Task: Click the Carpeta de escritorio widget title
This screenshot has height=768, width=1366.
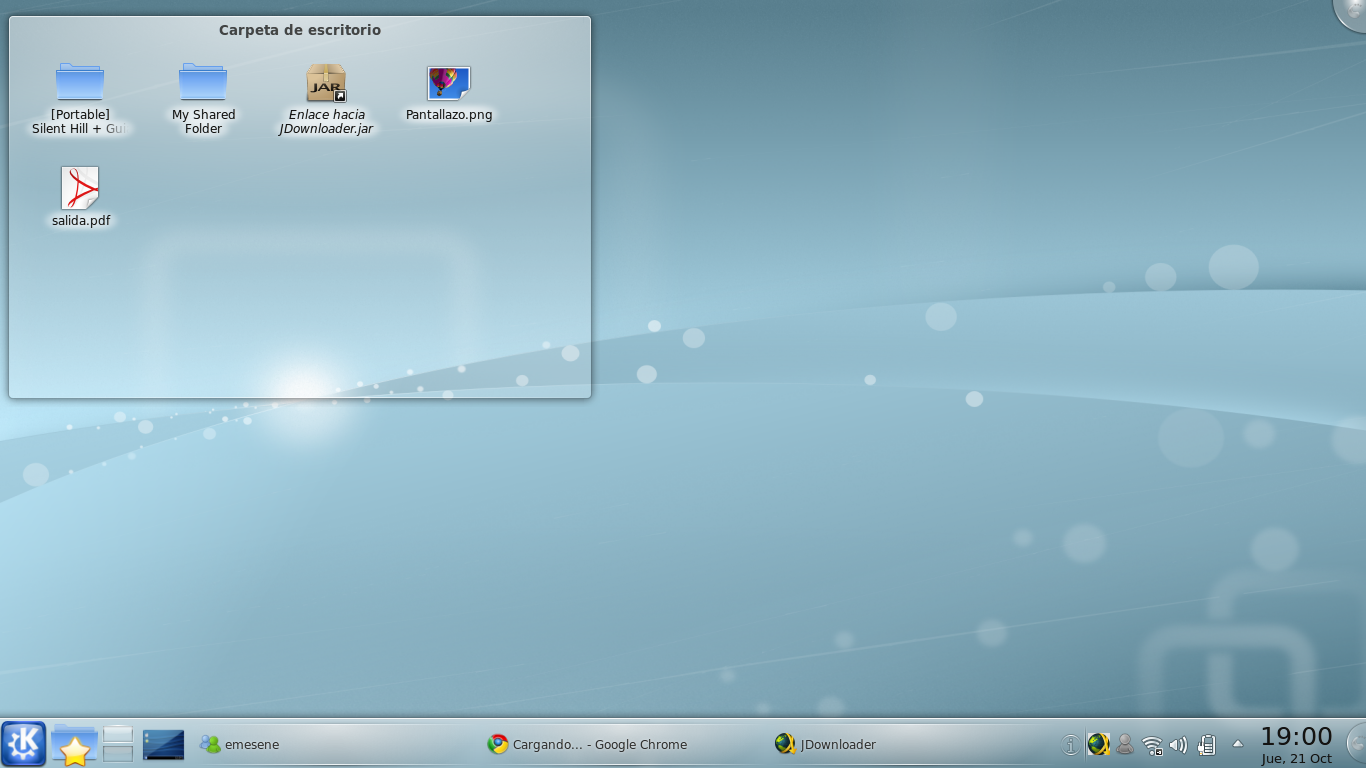Action: (300, 30)
